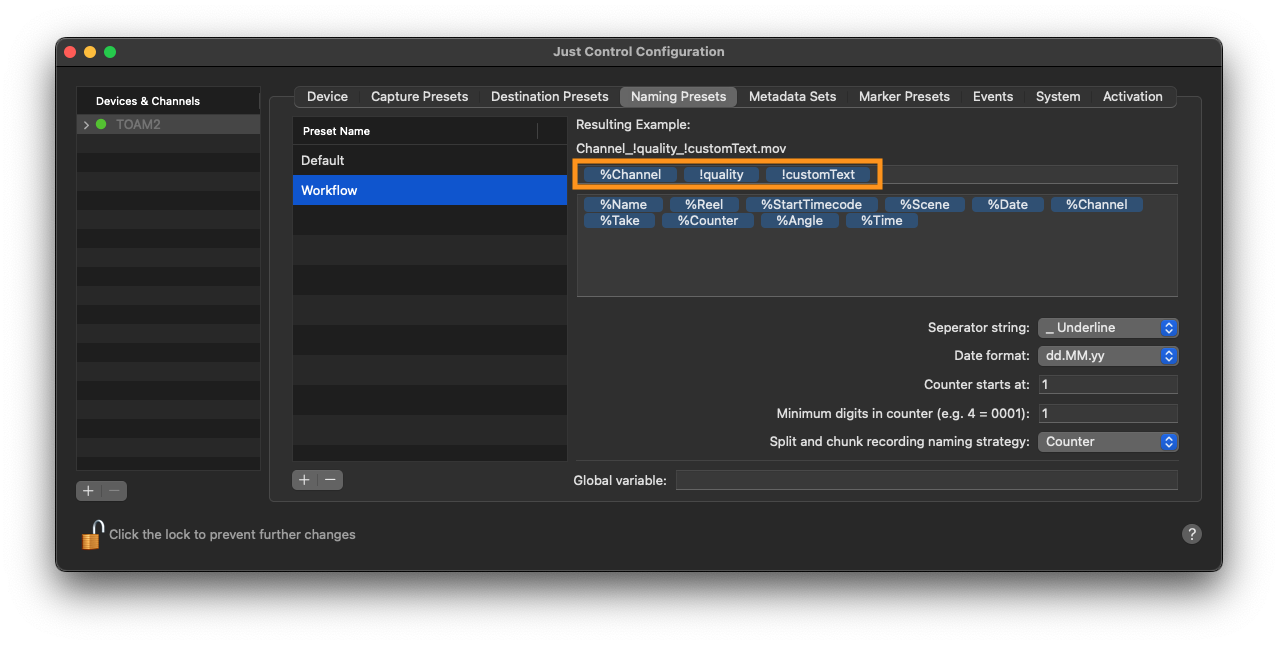
Task: Select the Default preset row
Action: tap(430, 160)
